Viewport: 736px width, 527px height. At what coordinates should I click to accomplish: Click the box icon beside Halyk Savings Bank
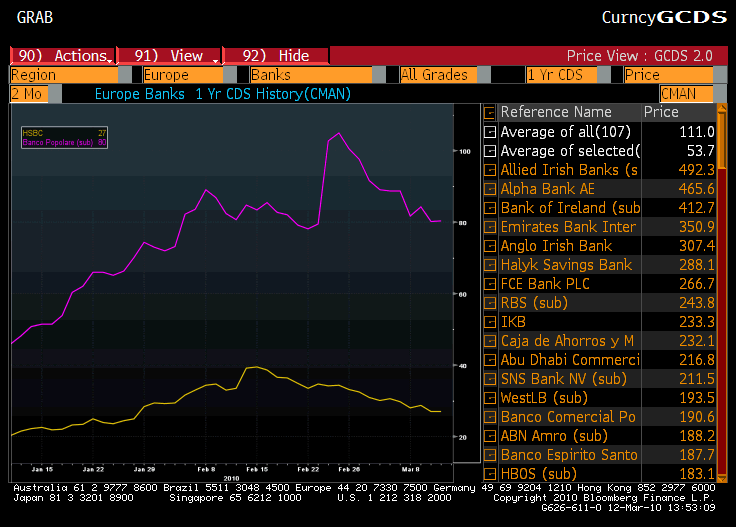pyautogui.click(x=490, y=265)
